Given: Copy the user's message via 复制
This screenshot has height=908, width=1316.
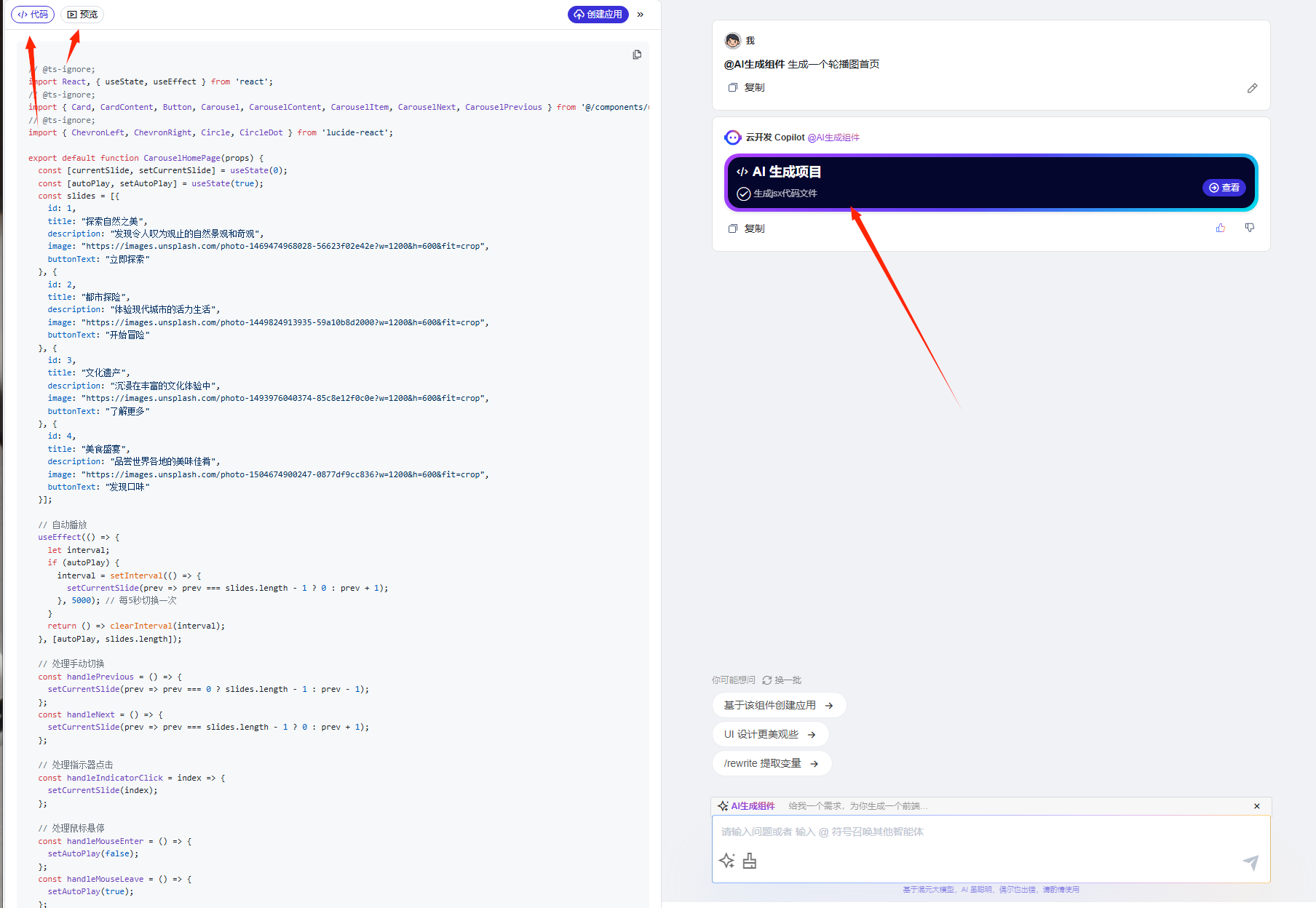Looking at the screenshot, I should click(x=746, y=87).
